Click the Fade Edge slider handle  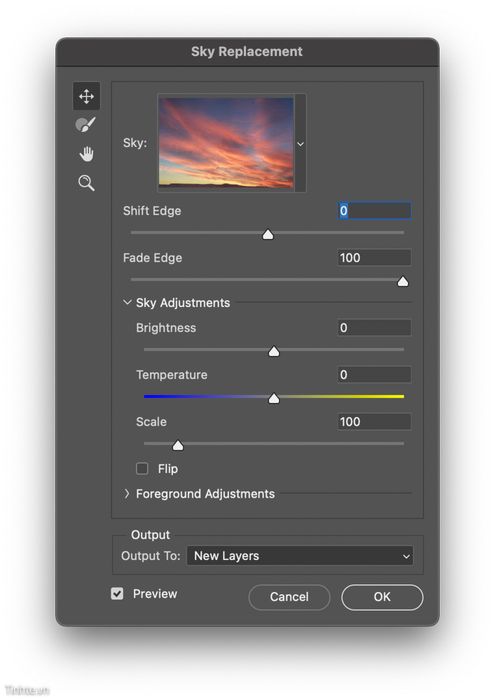coord(403,281)
